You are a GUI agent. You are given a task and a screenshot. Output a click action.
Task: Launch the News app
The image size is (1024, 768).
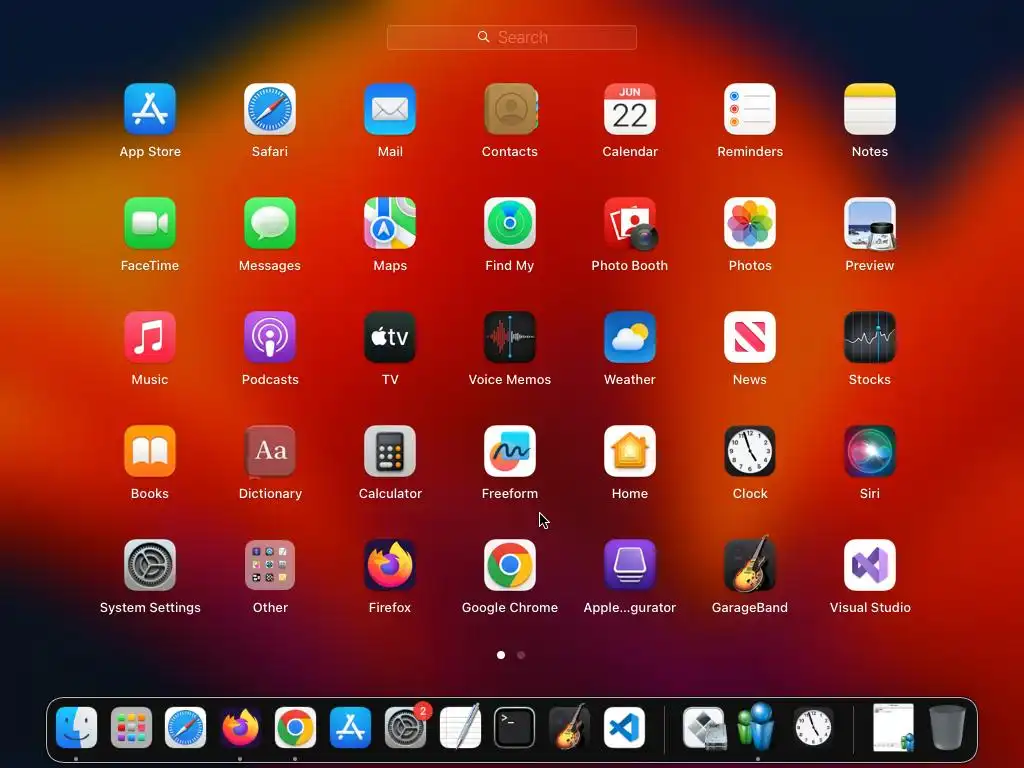point(750,337)
